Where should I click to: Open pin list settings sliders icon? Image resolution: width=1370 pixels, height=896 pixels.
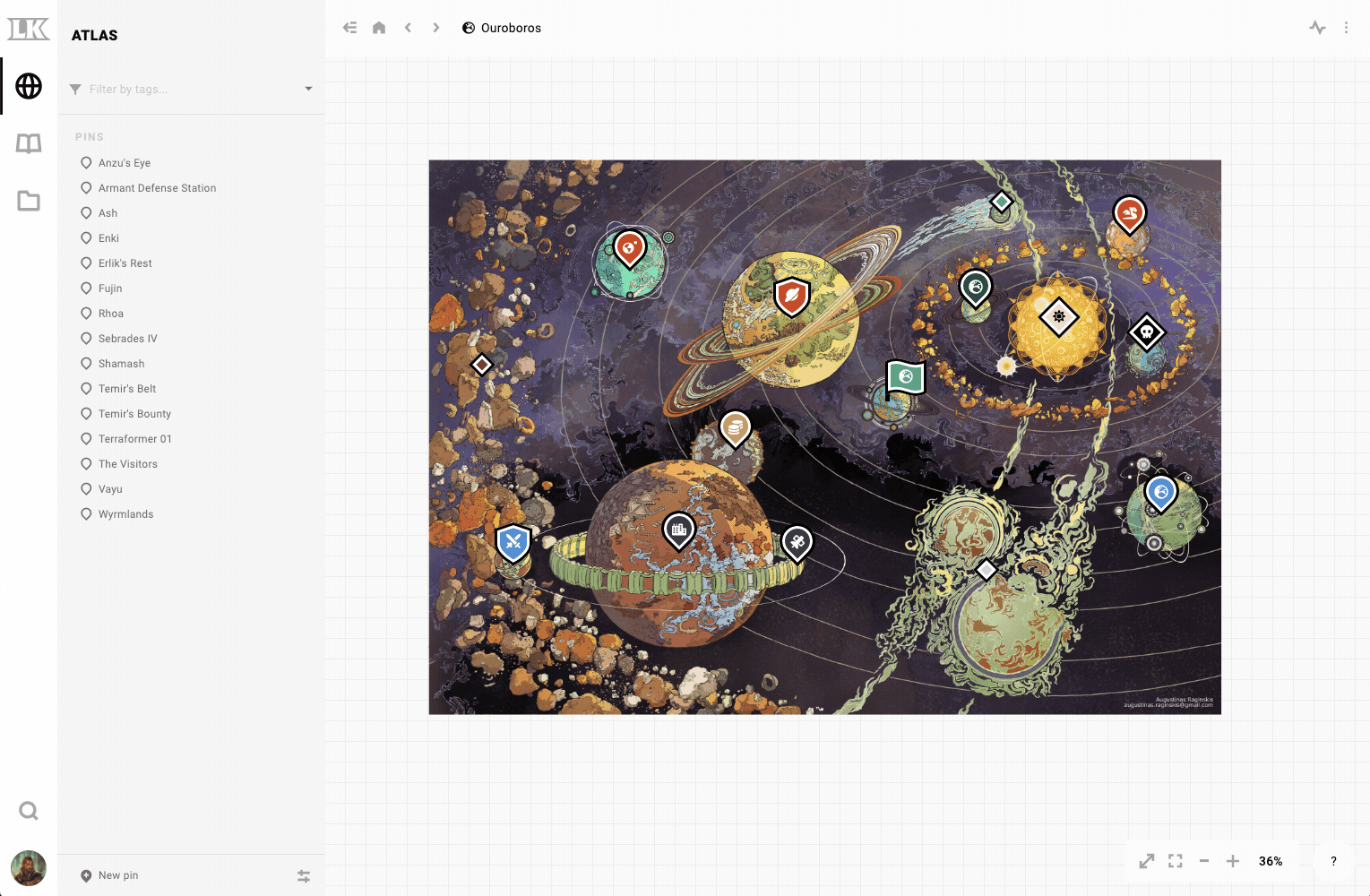coord(304,876)
